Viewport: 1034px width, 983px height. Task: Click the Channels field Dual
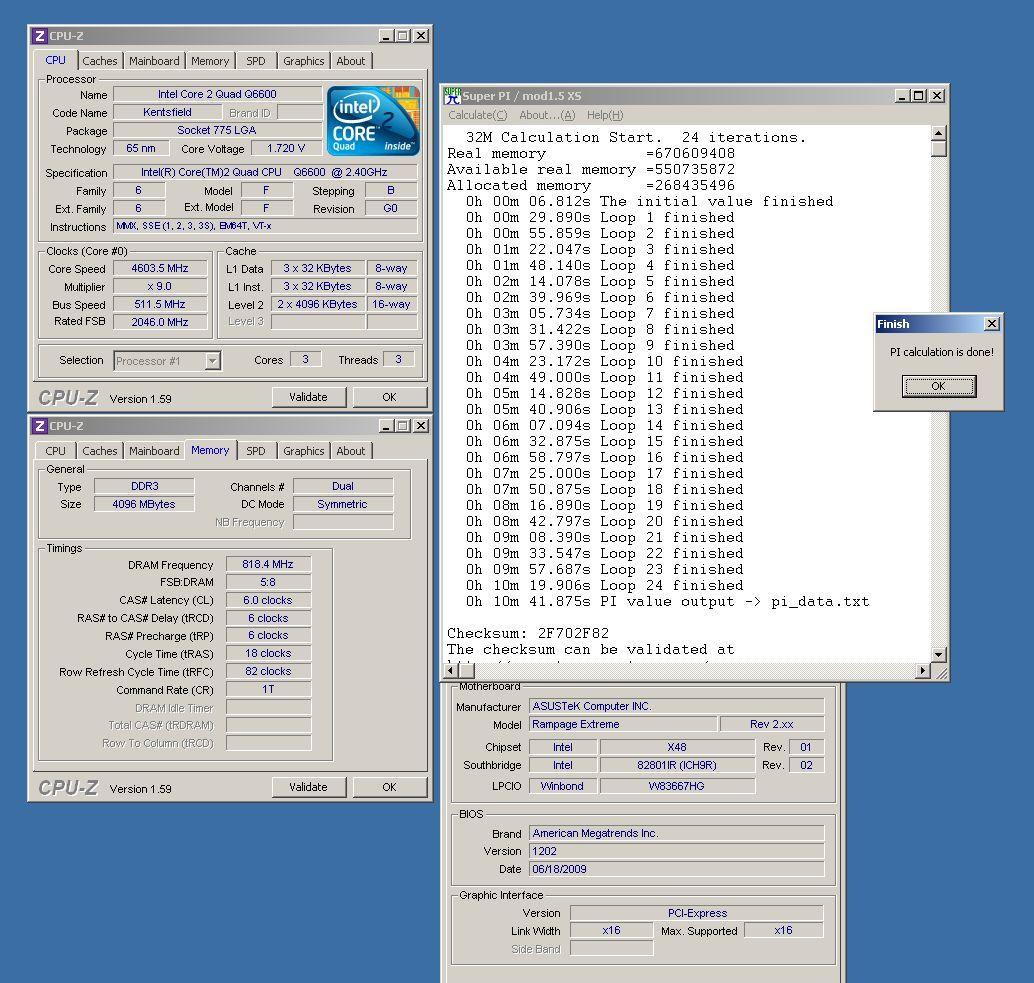pyautogui.click(x=343, y=486)
